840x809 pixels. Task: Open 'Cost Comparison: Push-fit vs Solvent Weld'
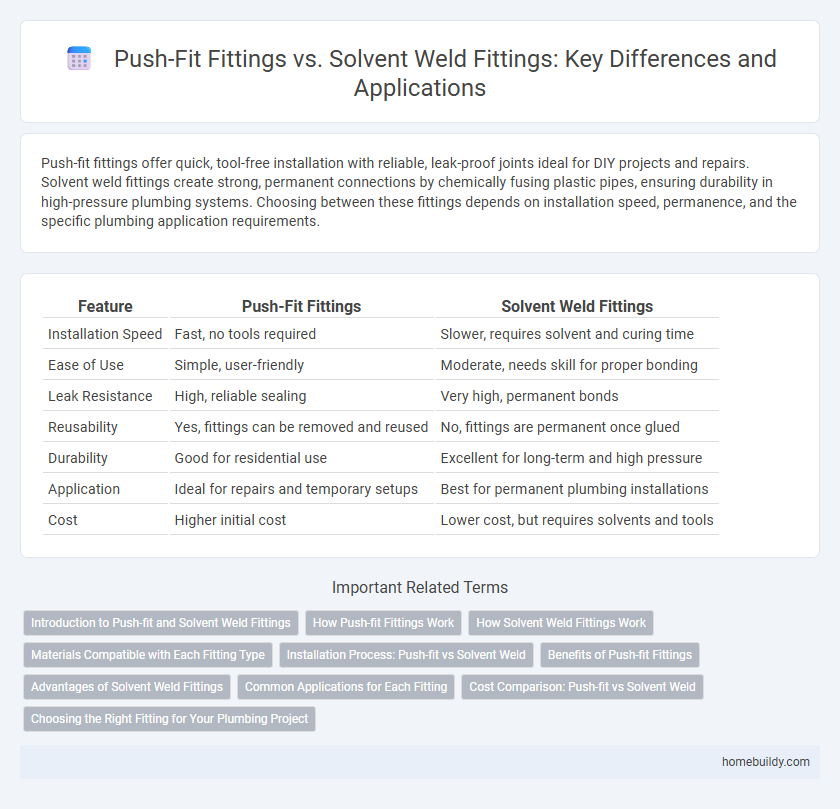click(x=582, y=687)
